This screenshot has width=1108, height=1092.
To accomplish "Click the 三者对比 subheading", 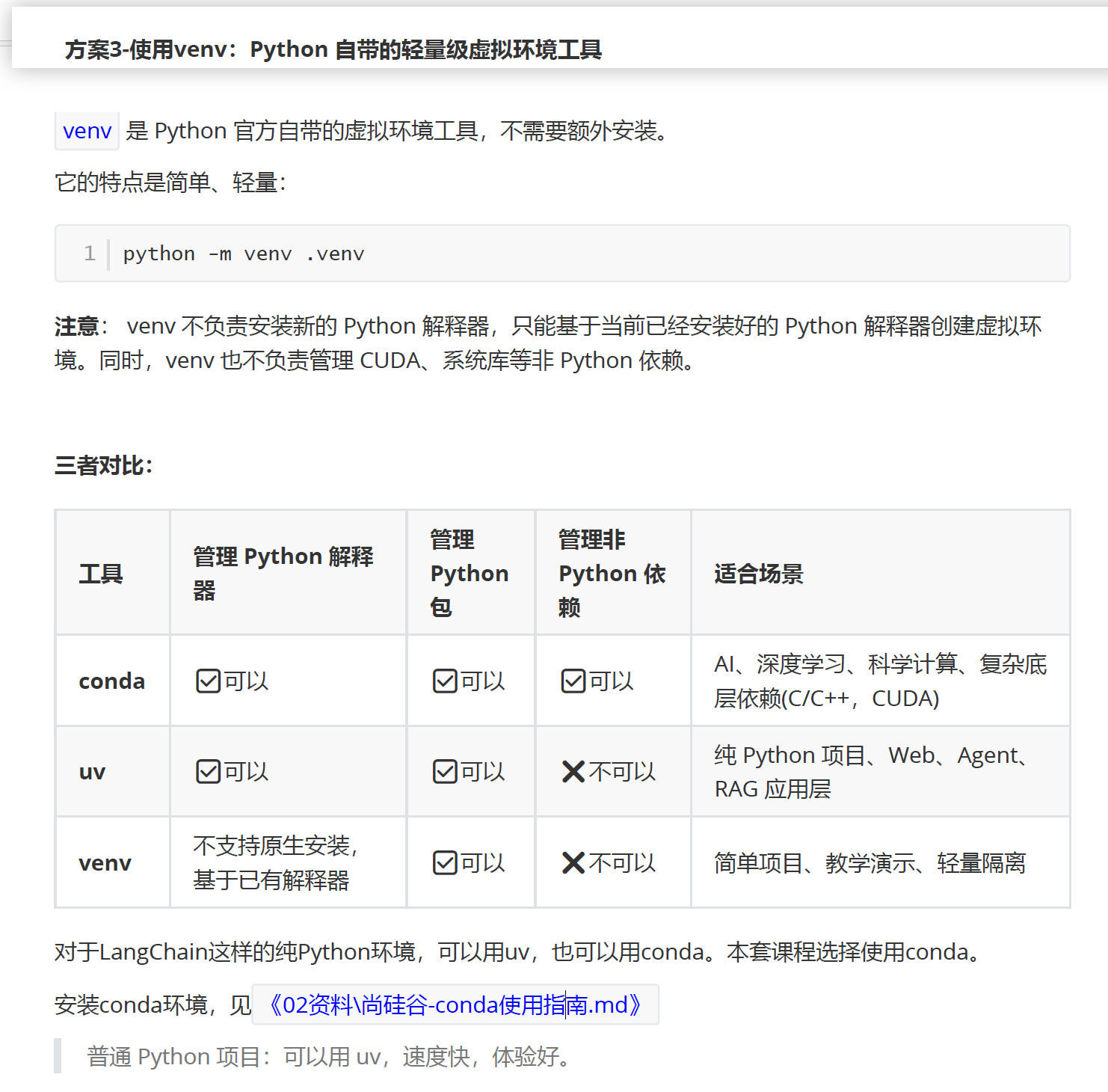I will pyautogui.click(x=104, y=465).
